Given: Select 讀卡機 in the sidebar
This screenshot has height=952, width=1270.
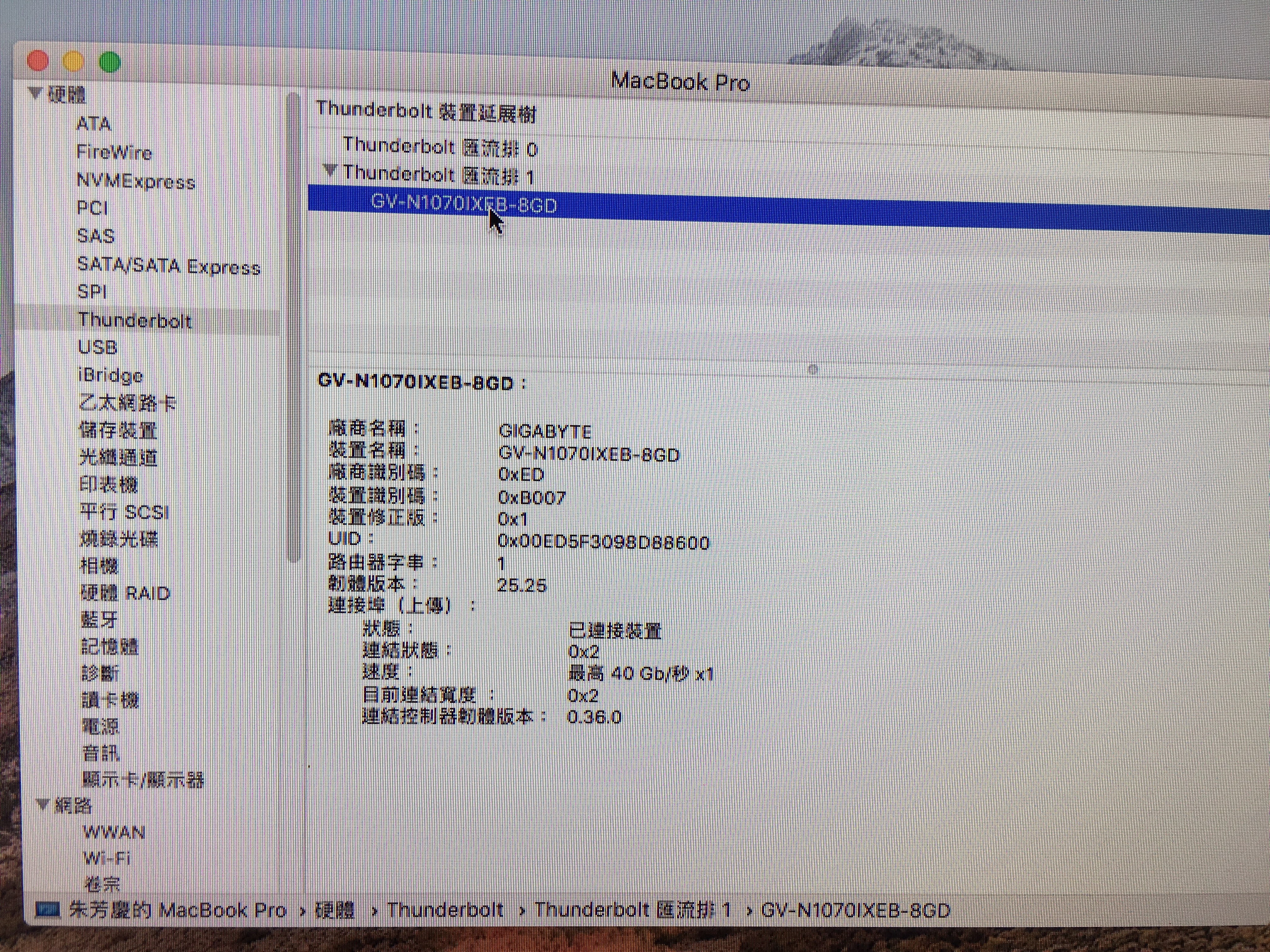Looking at the screenshot, I should [110, 700].
